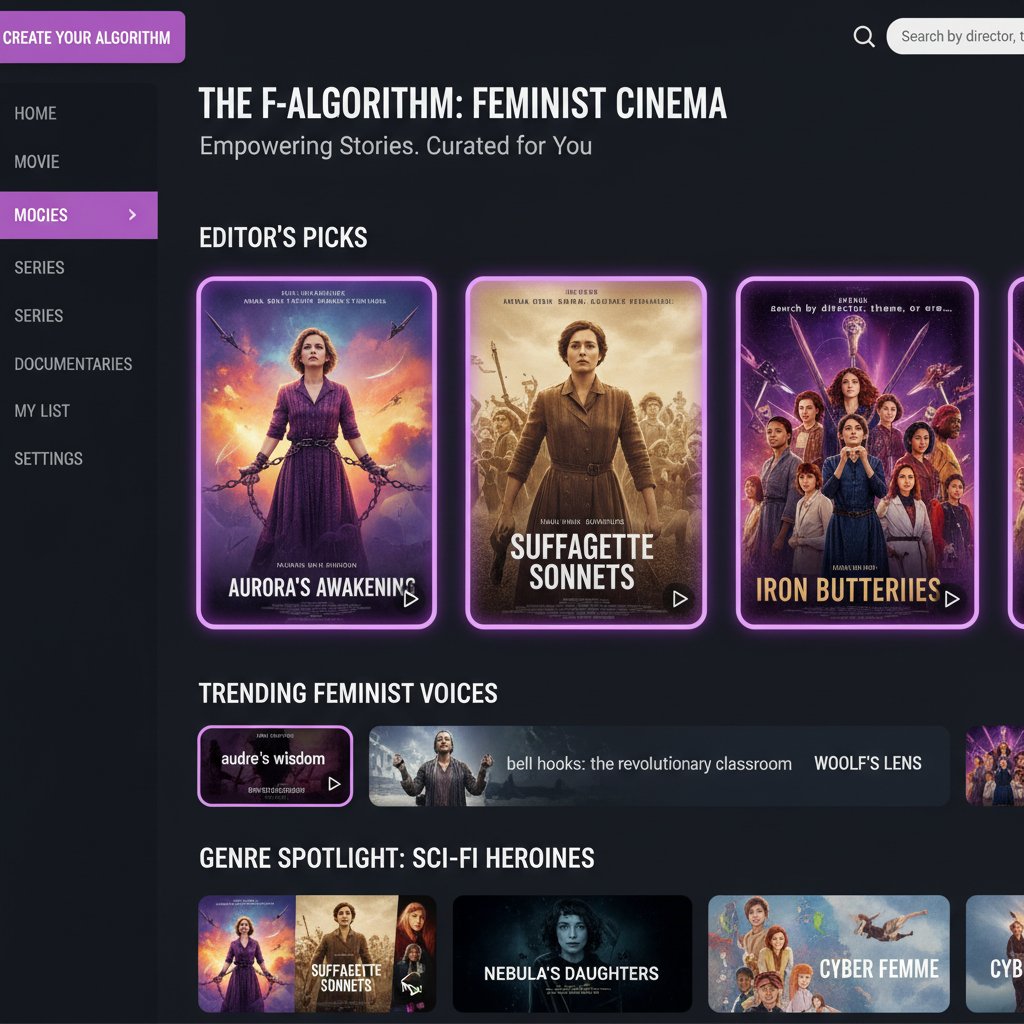Open the Nebula's Daughters title
1024x1024 pixels.
click(x=572, y=953)
